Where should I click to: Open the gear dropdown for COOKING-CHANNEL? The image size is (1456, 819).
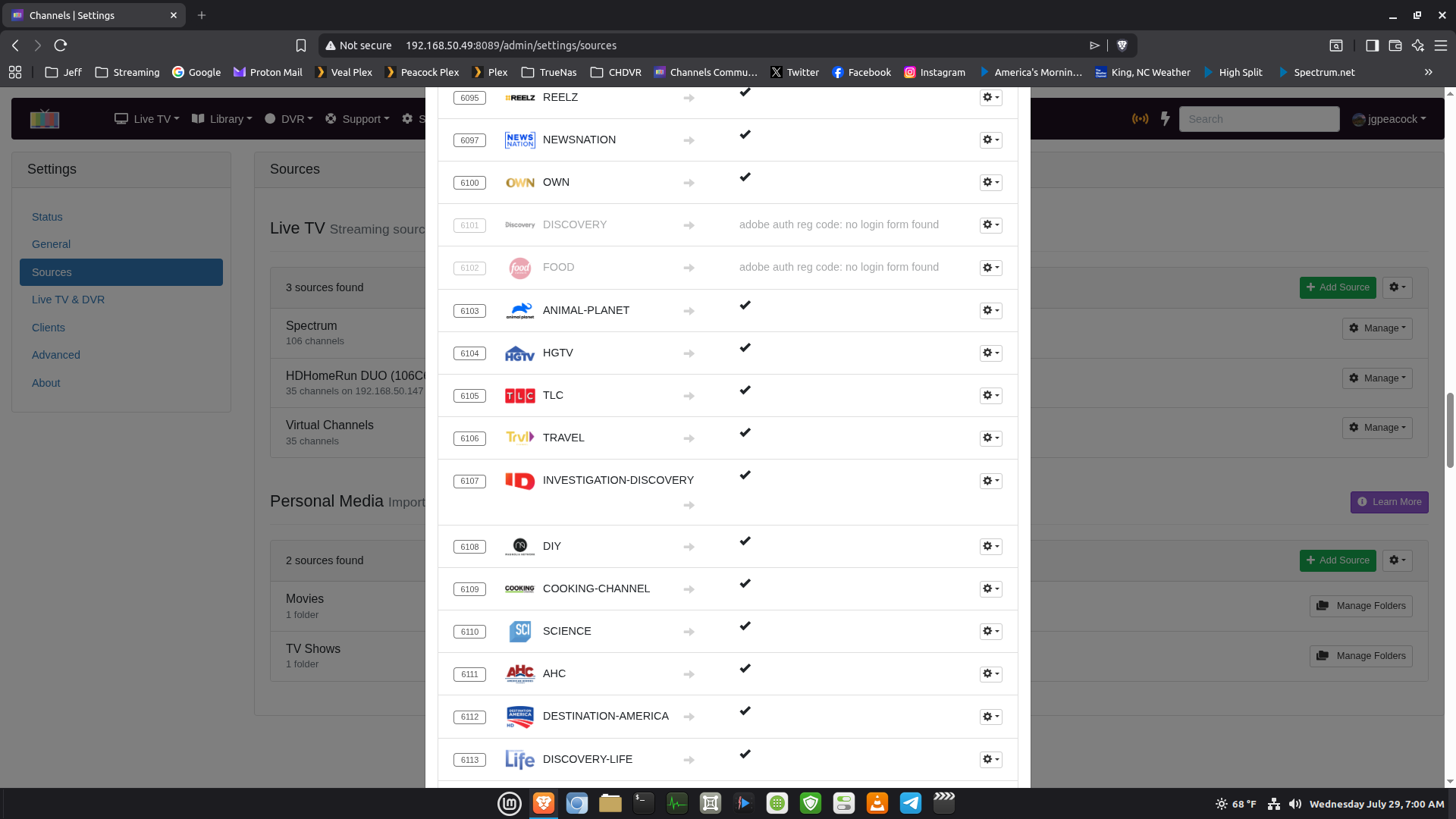990,588
